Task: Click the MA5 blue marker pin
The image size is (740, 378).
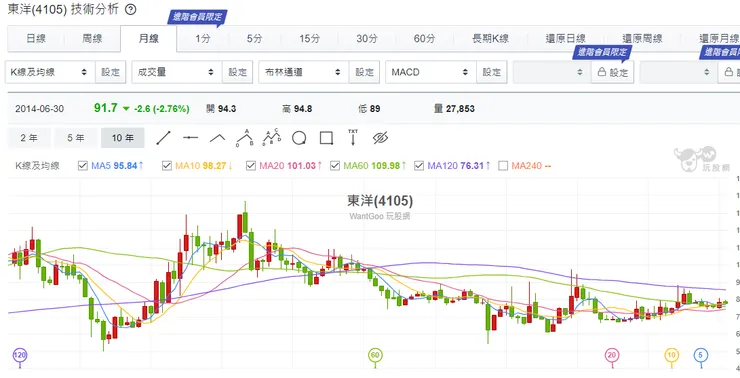Action: click(701, 356)
